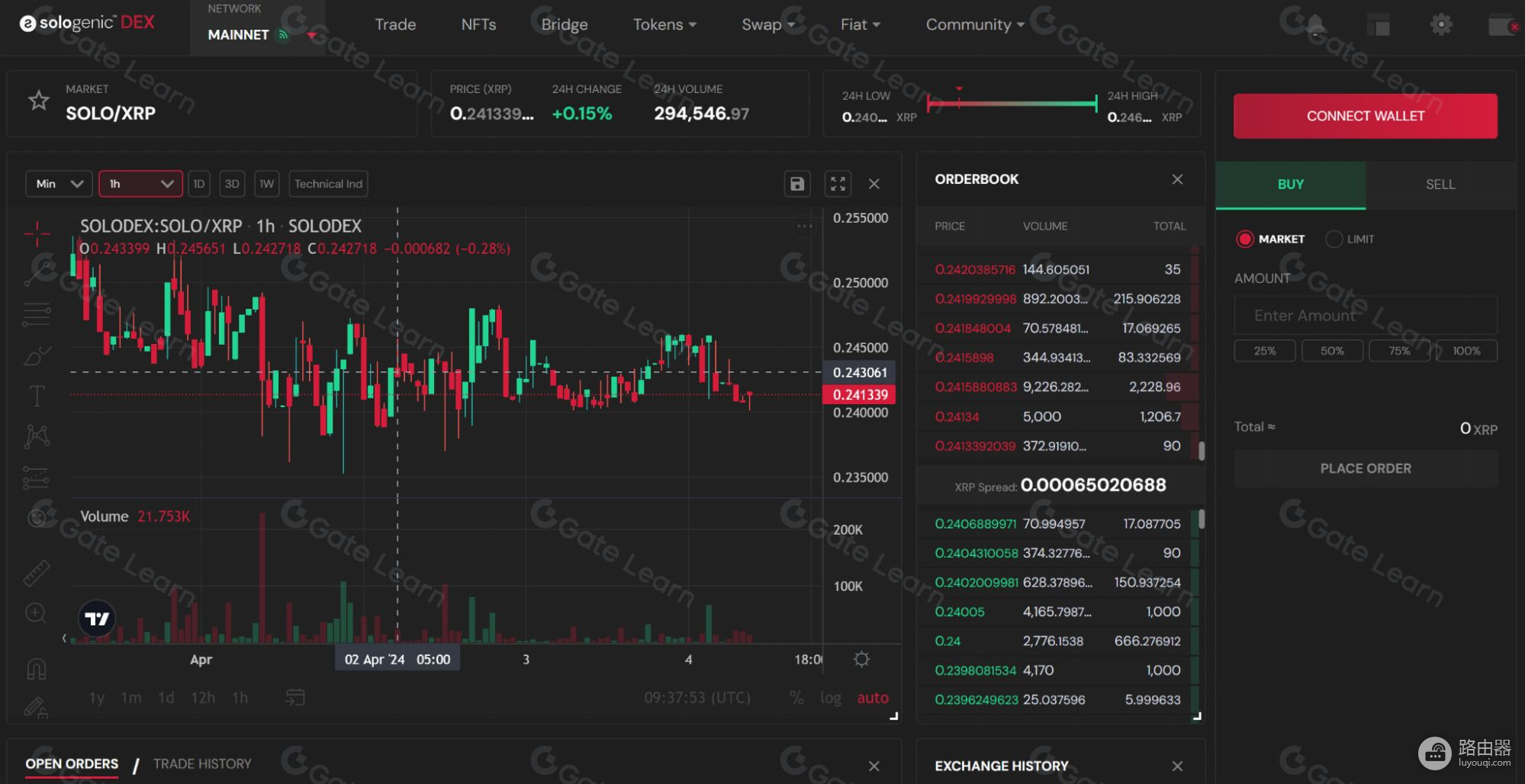
Task: Select the 1W chart interval
Action: 266,184
